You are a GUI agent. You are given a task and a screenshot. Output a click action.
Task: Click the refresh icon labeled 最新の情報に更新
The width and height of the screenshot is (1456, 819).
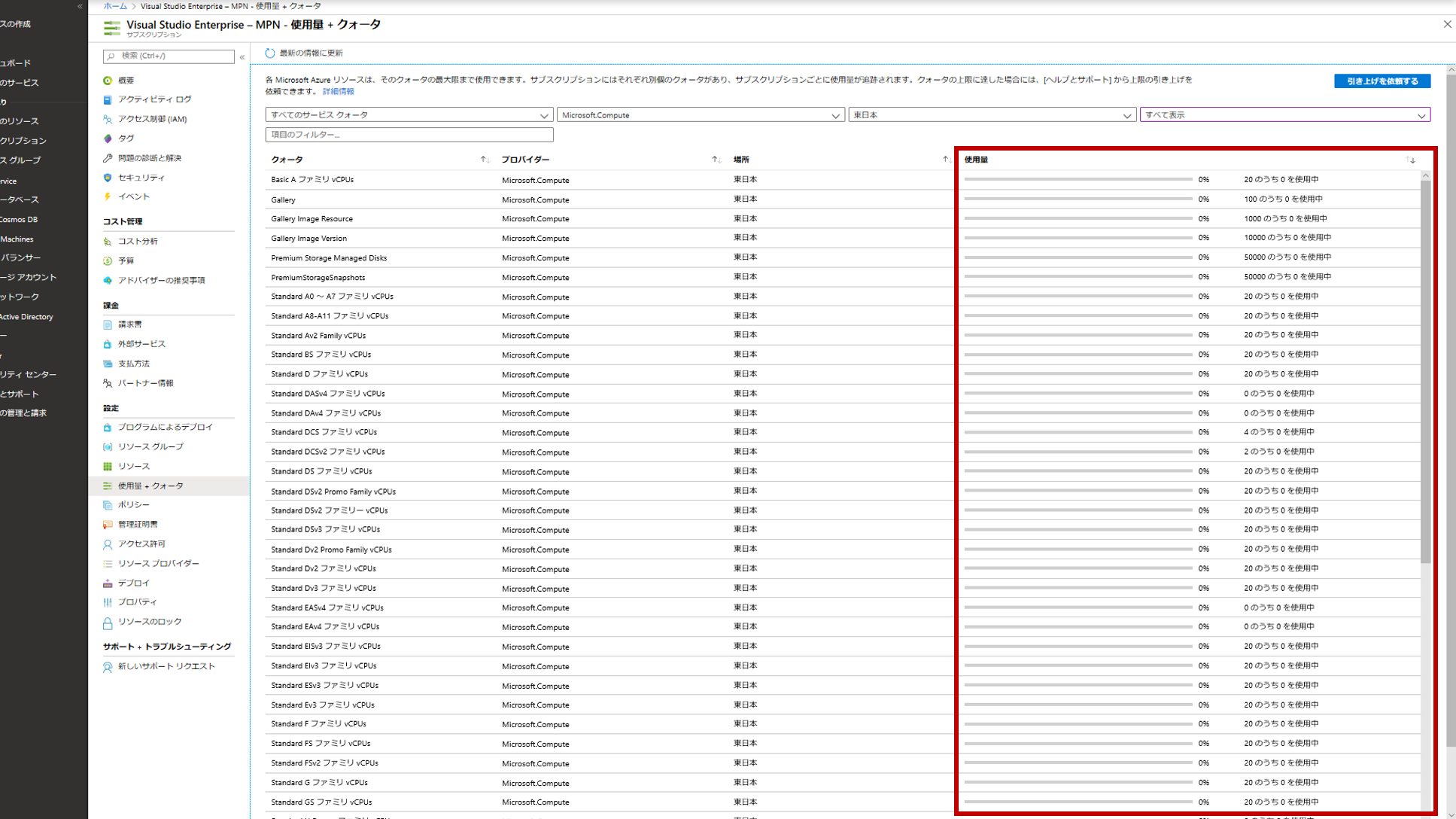coord(270,53)
